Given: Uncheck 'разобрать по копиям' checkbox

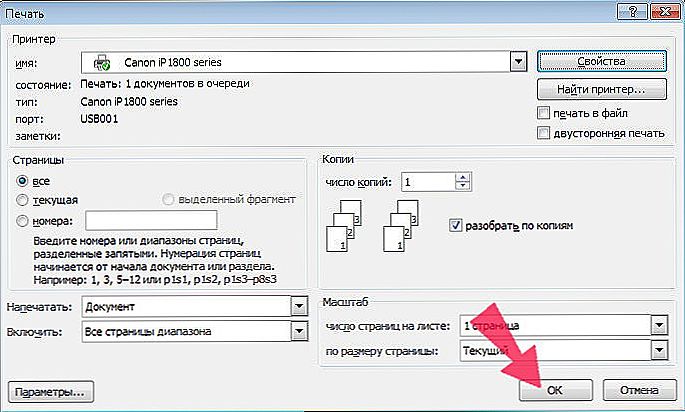Looking at the screenshot, I should [x=456, y=225].
